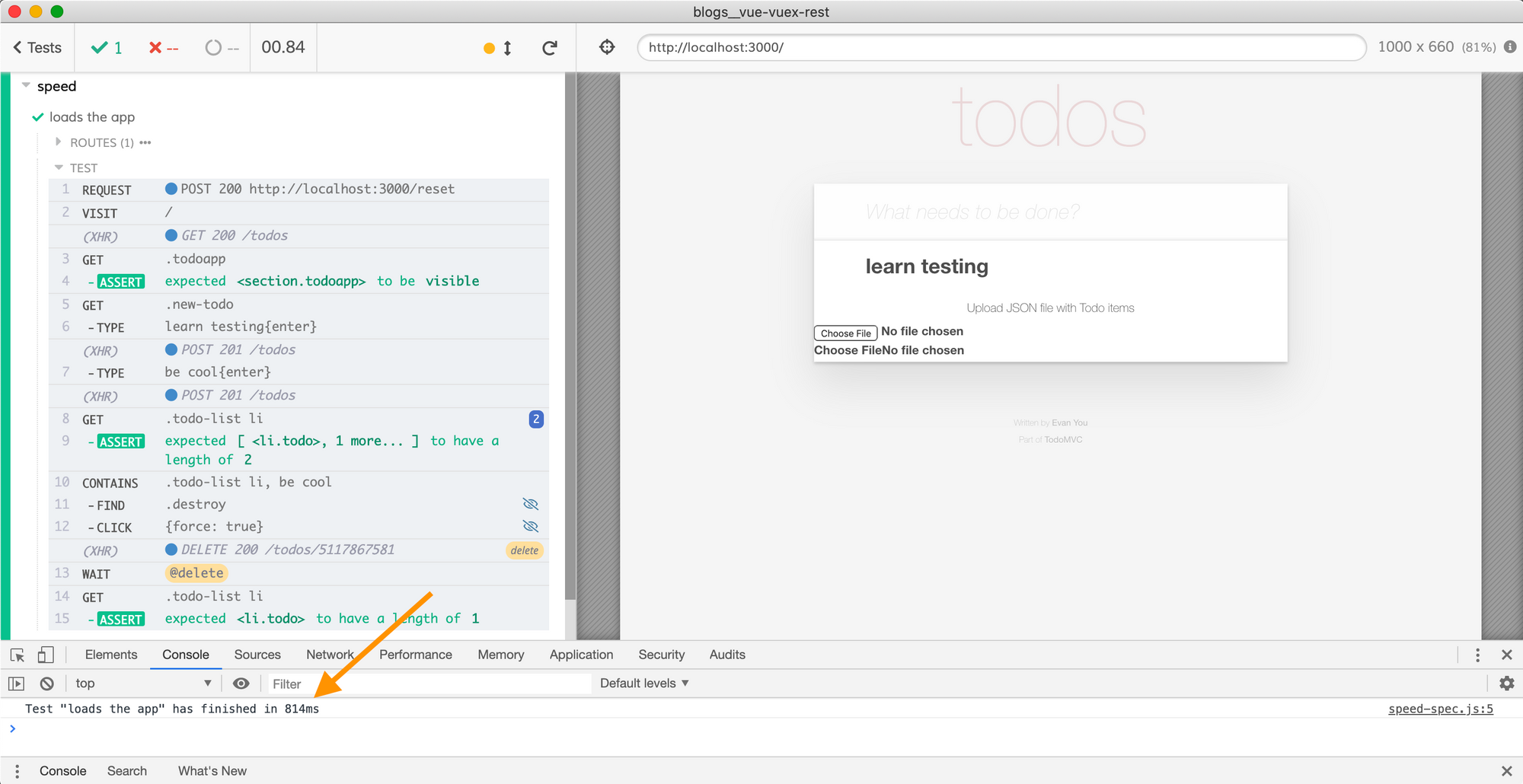
Task: Show the console sidebar panel icon
Action: pos(17,684)
